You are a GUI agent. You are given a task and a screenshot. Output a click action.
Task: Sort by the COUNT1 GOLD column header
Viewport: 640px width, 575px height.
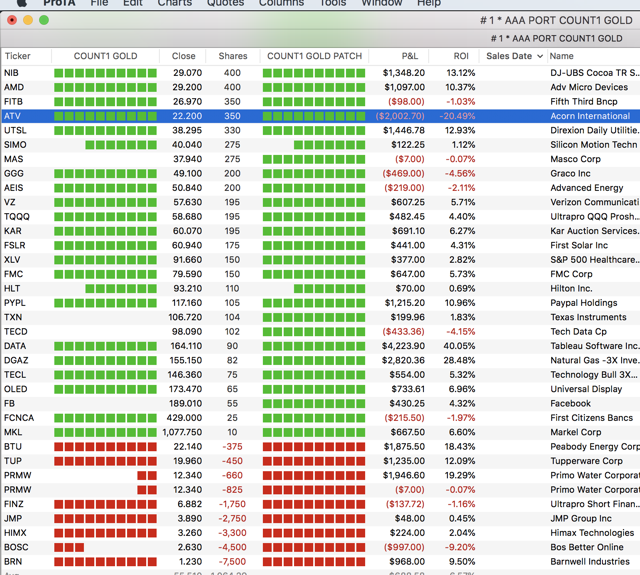click(x=105, y=56)
